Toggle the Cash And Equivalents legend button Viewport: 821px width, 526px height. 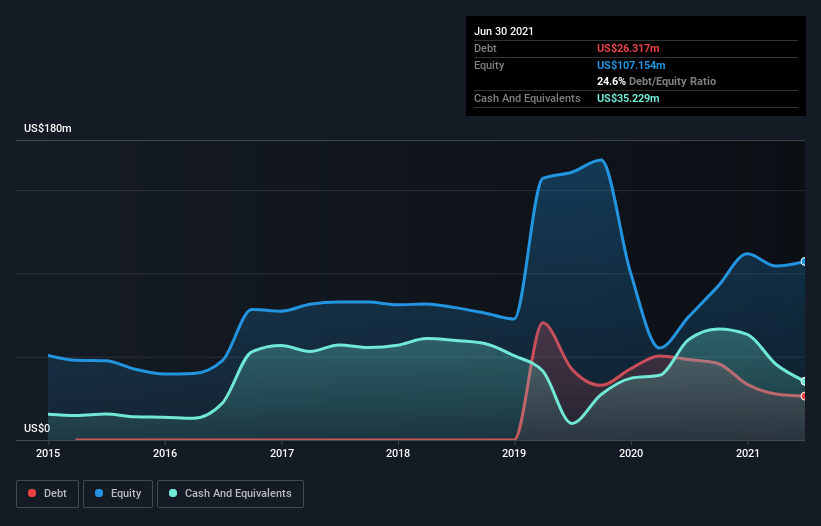tap(230, 494)
